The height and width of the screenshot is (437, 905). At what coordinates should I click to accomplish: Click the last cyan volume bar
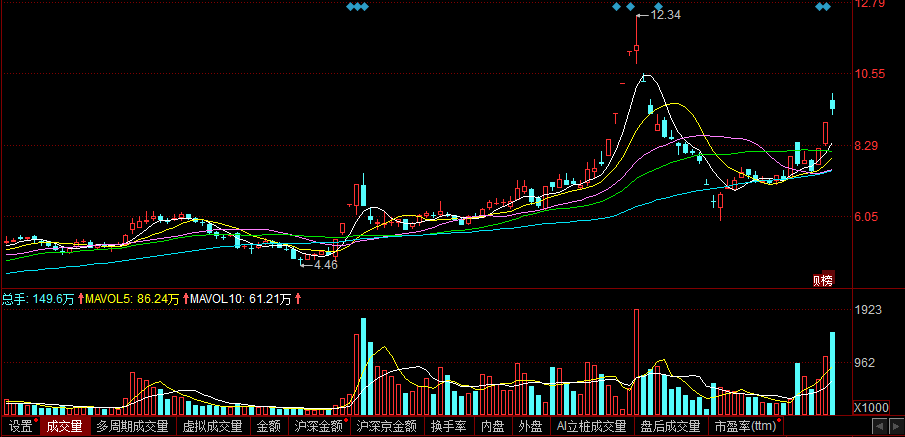(833, 373)
